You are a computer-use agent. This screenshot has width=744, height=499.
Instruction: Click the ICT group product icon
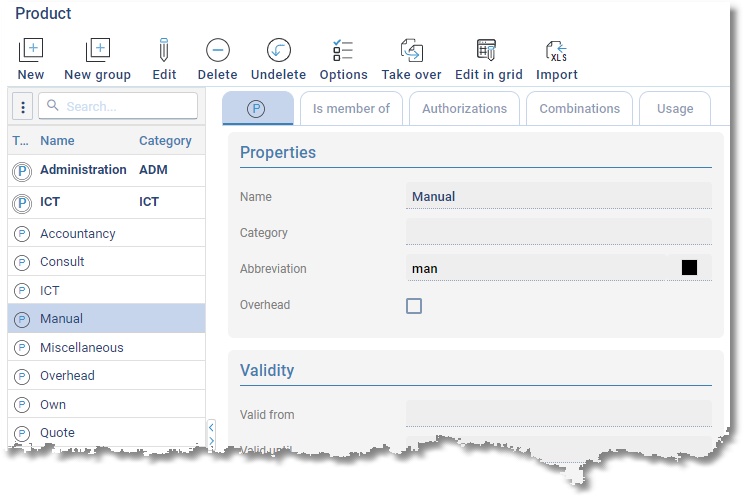click(x=22, y=203)
